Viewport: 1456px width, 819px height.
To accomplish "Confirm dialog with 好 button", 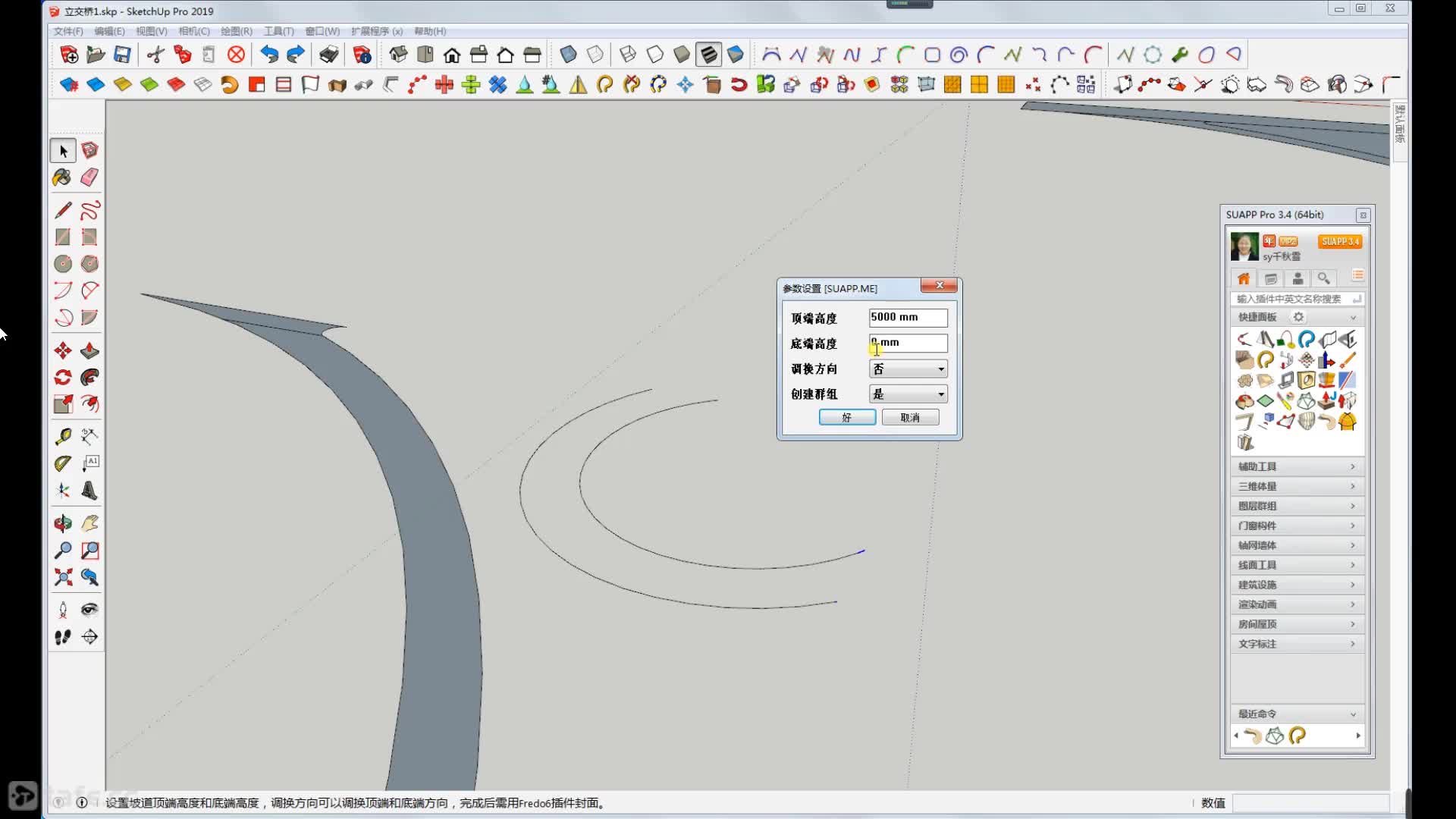I will [847, 418].
